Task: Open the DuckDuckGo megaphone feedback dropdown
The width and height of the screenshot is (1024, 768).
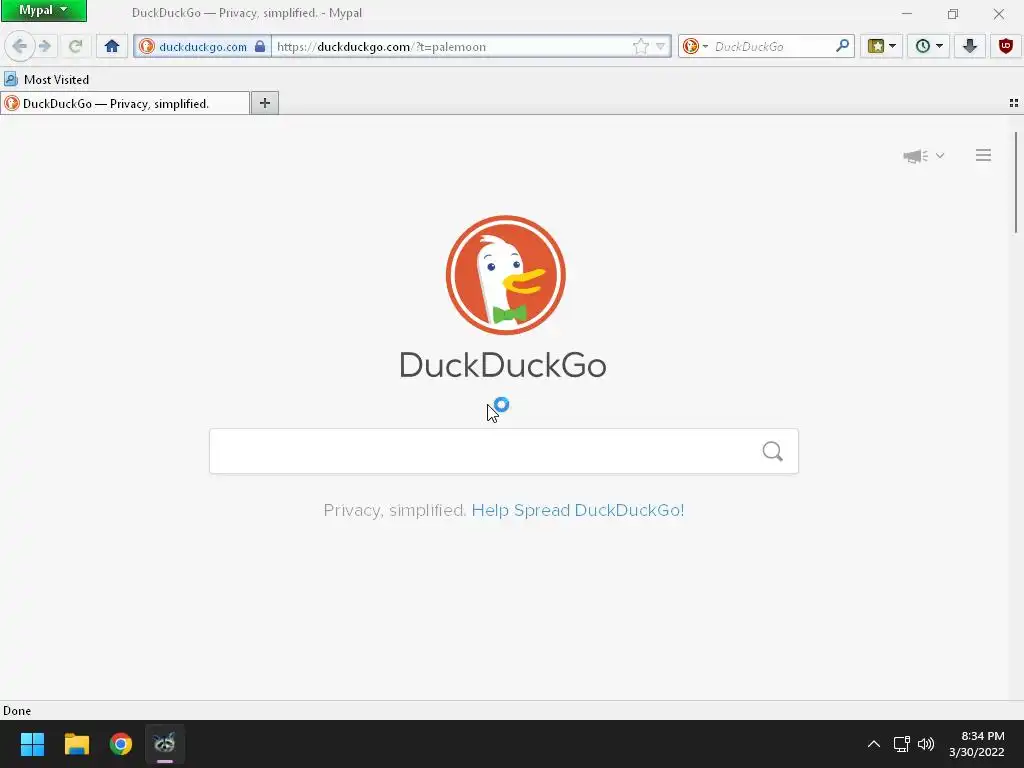Action: pyautogui.click(x=923, y=155)
